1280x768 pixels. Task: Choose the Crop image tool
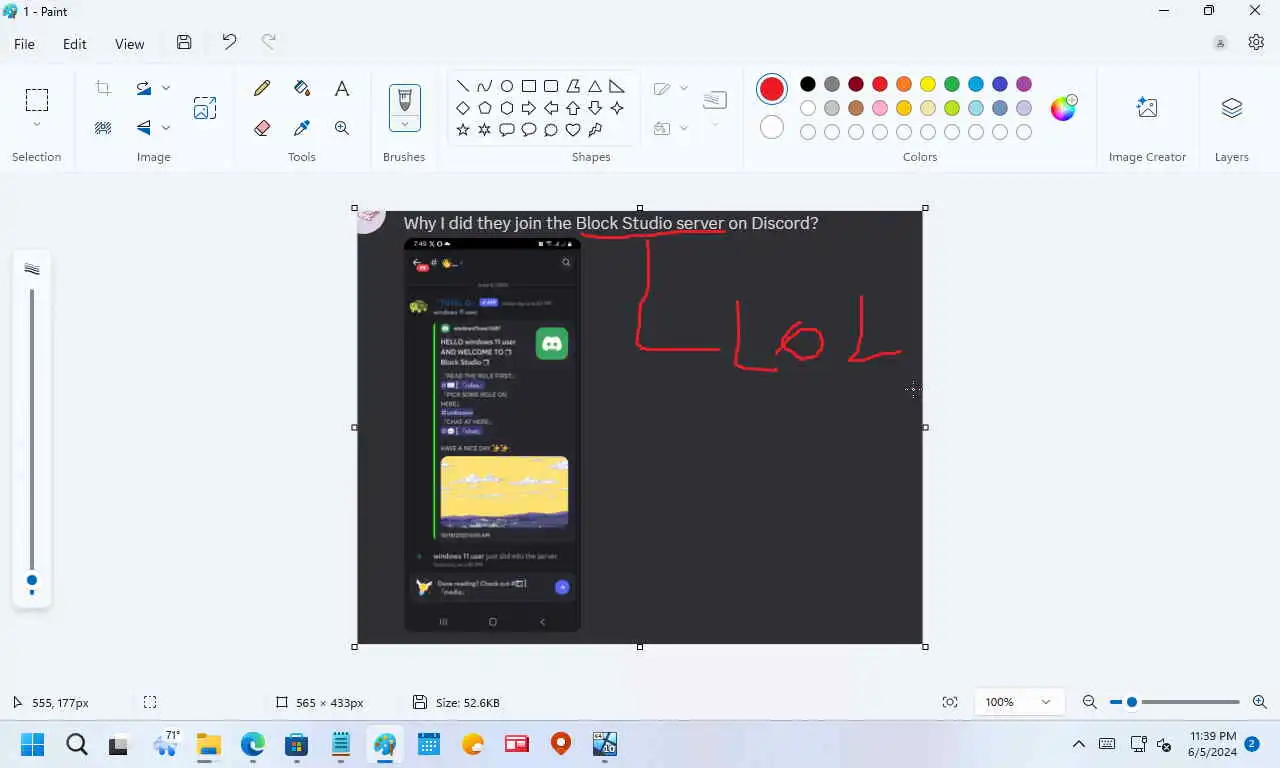(103, 88)
